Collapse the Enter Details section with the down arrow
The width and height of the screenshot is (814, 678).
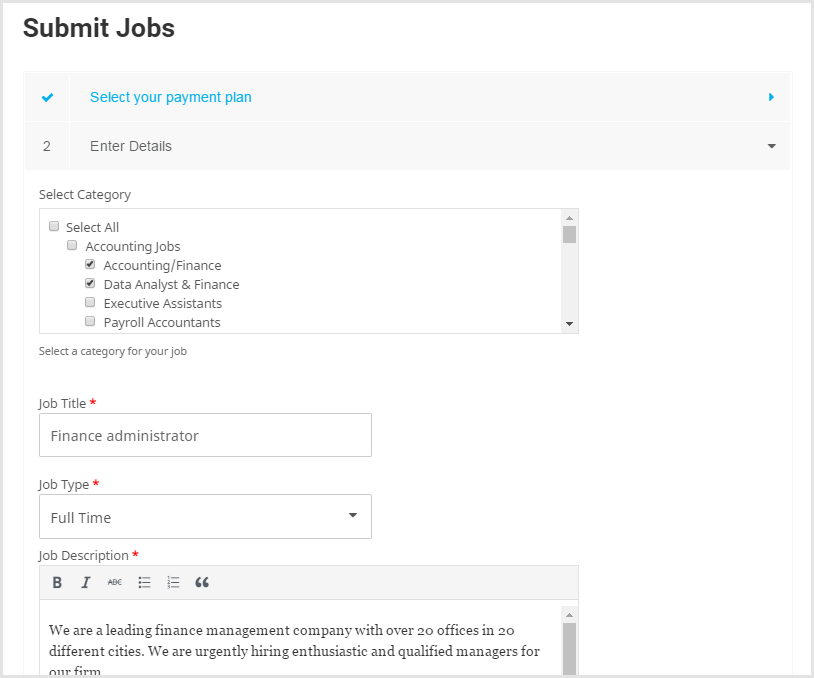click(x=772, y=146)
